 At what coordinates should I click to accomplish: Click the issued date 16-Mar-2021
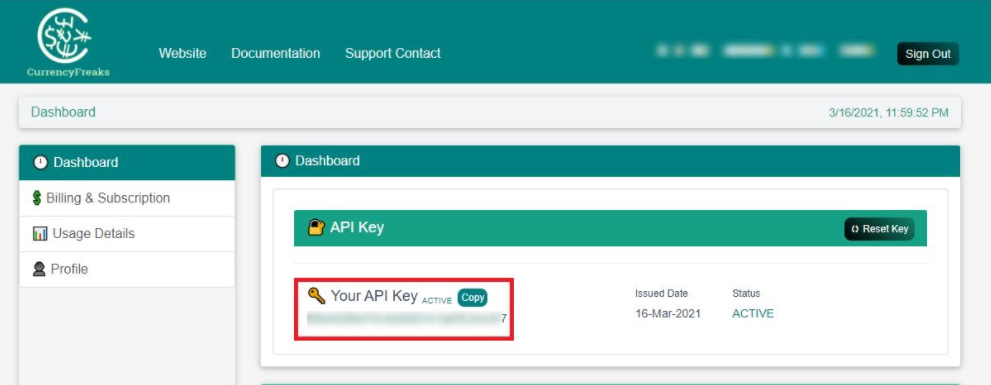pos(668,314)
